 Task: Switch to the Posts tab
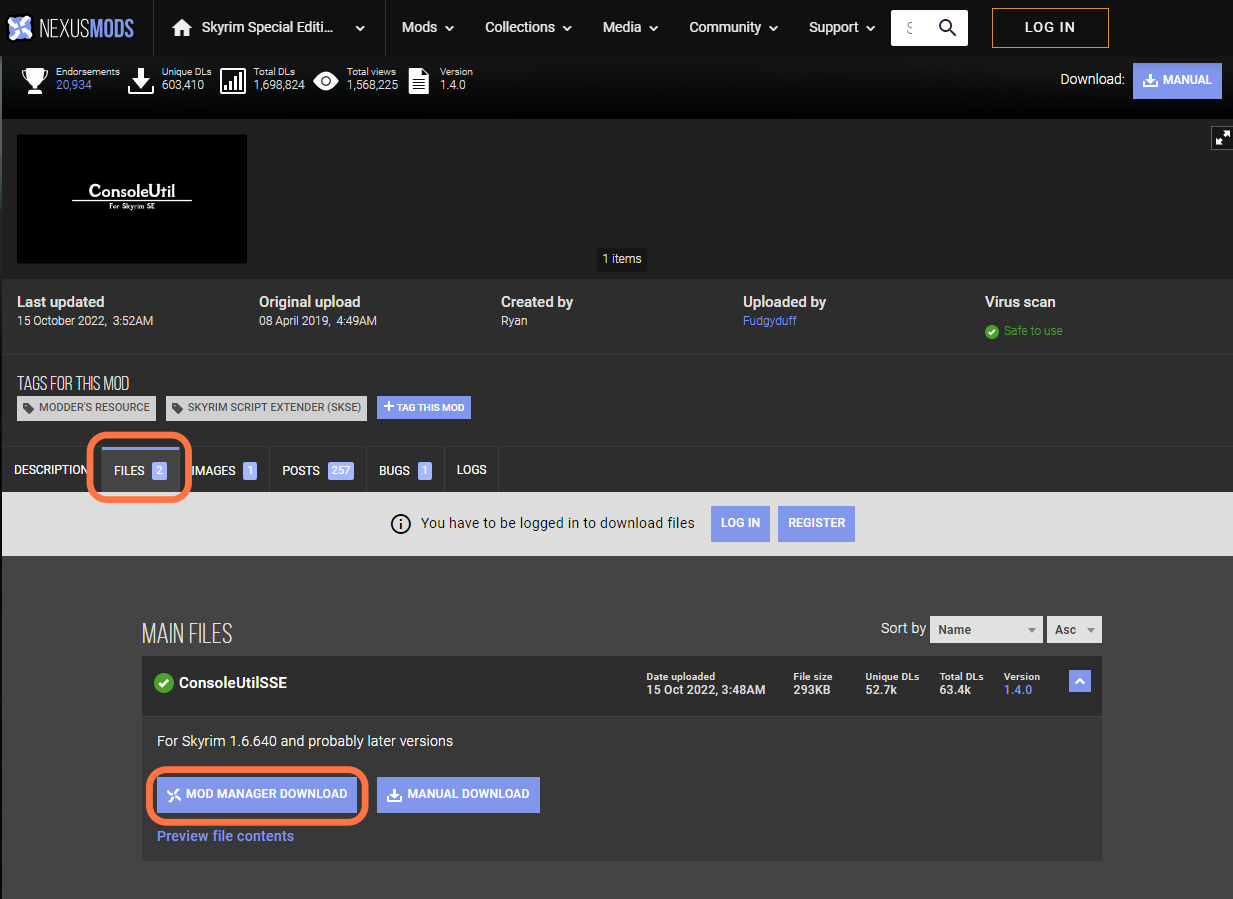318,470
